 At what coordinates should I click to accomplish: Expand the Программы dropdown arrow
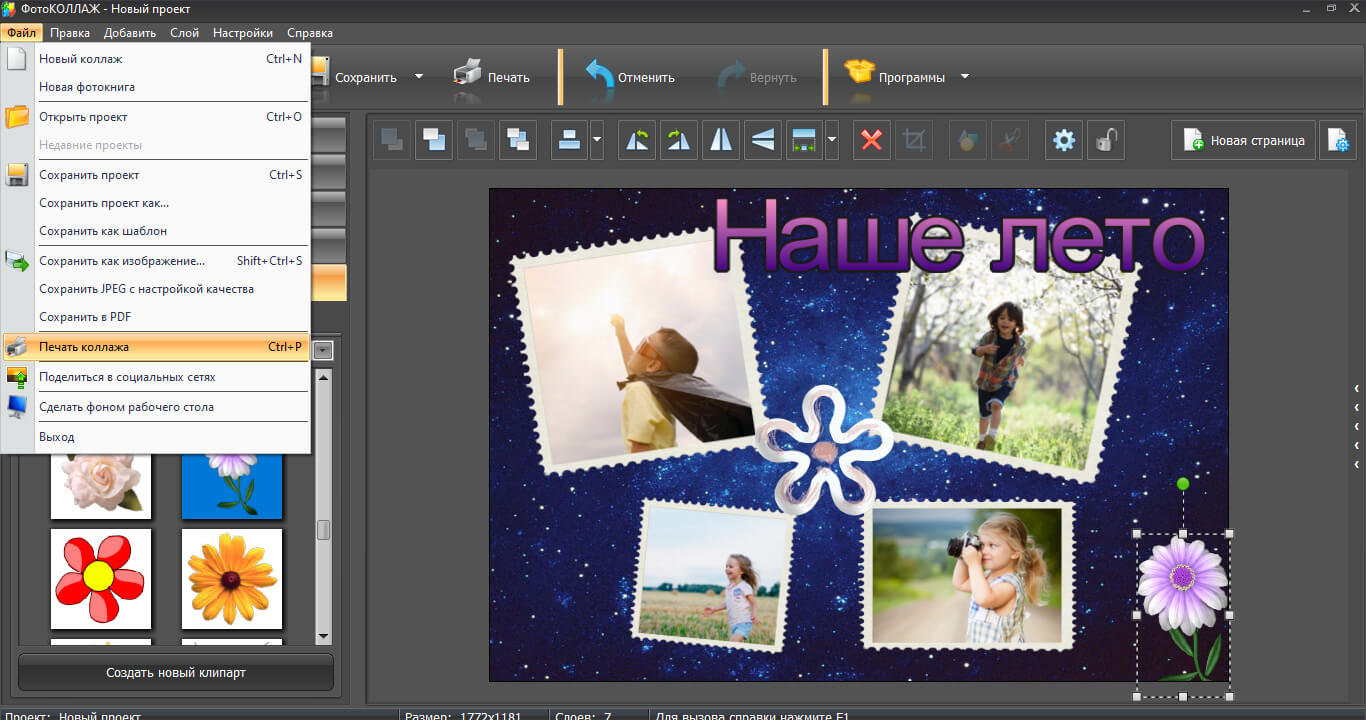[965, 77]
